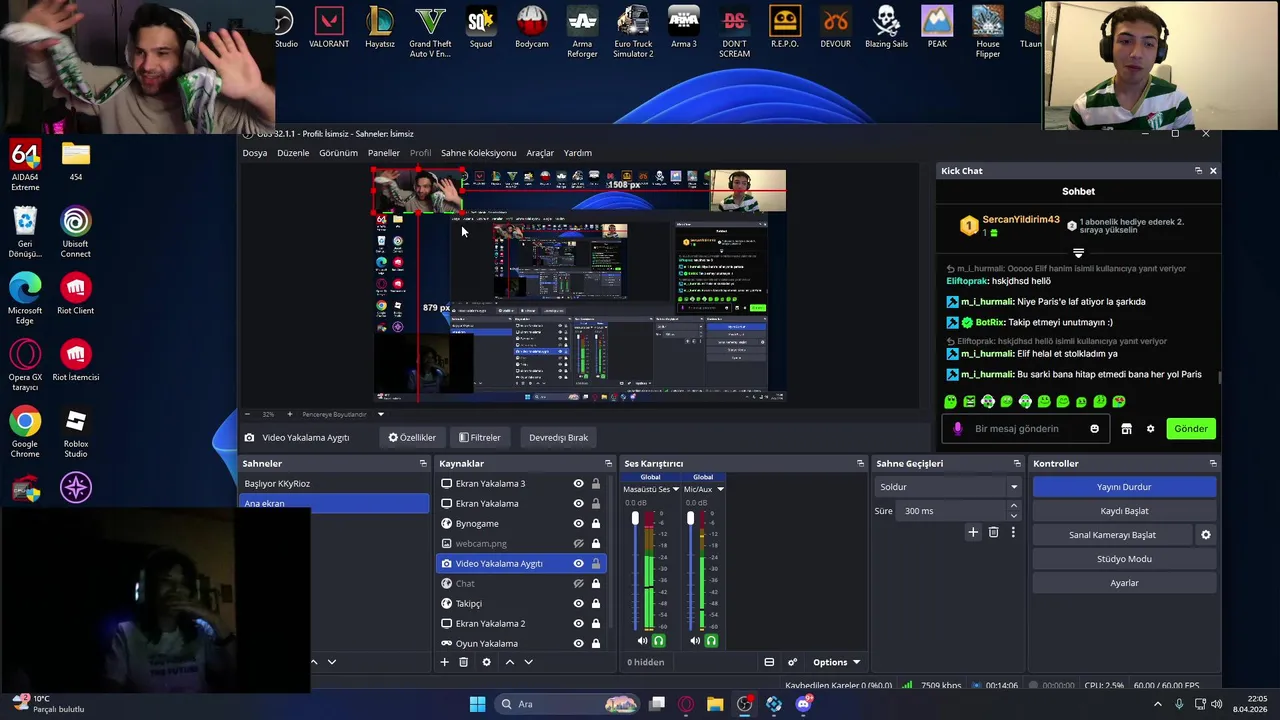Viewport: 1280px width, 720px height.
Task: Launch VALORANT desktop shortcut
Action: click(329, 28)
